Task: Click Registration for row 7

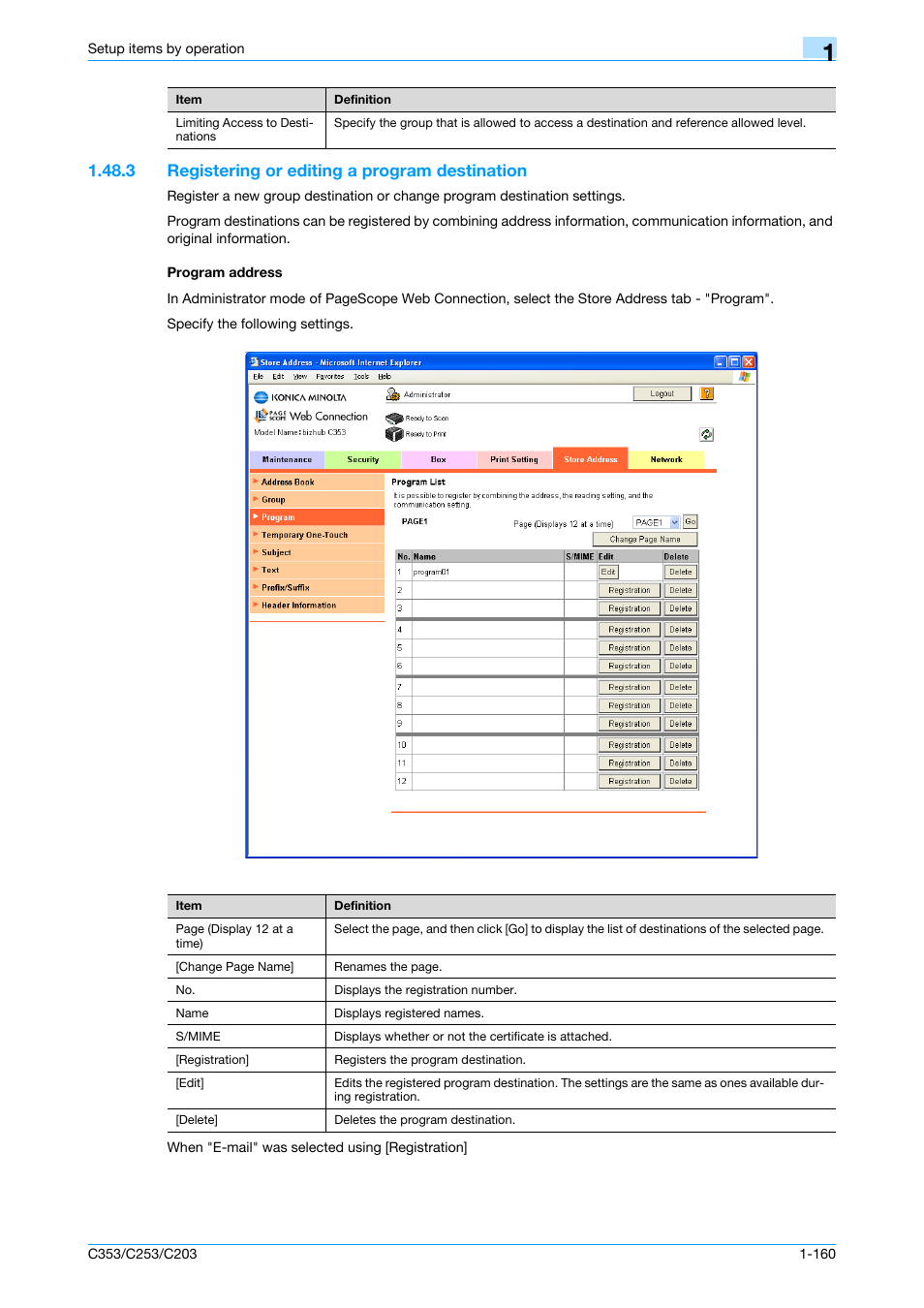Action: [x=630, y=688]
